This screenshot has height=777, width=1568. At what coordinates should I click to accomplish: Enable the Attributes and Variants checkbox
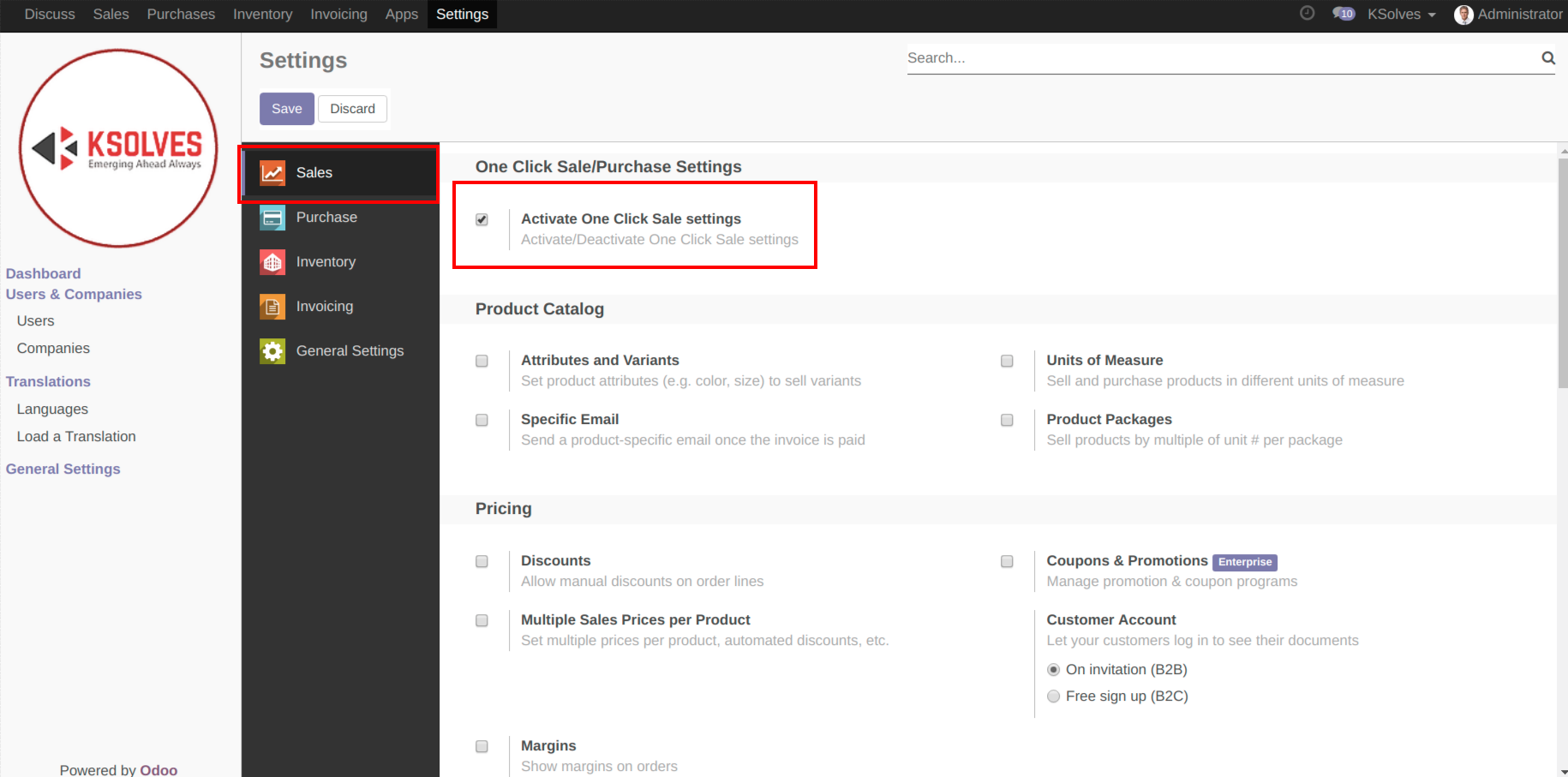pos(482,362)
